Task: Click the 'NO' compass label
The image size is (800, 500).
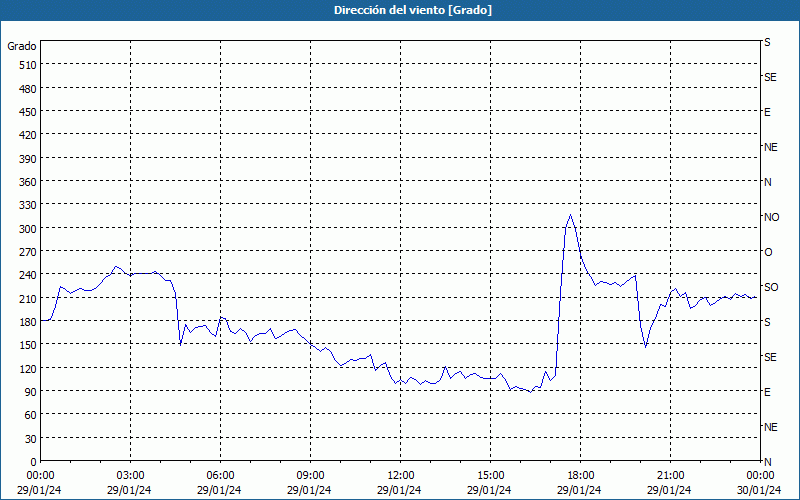Action: point(771,217)
